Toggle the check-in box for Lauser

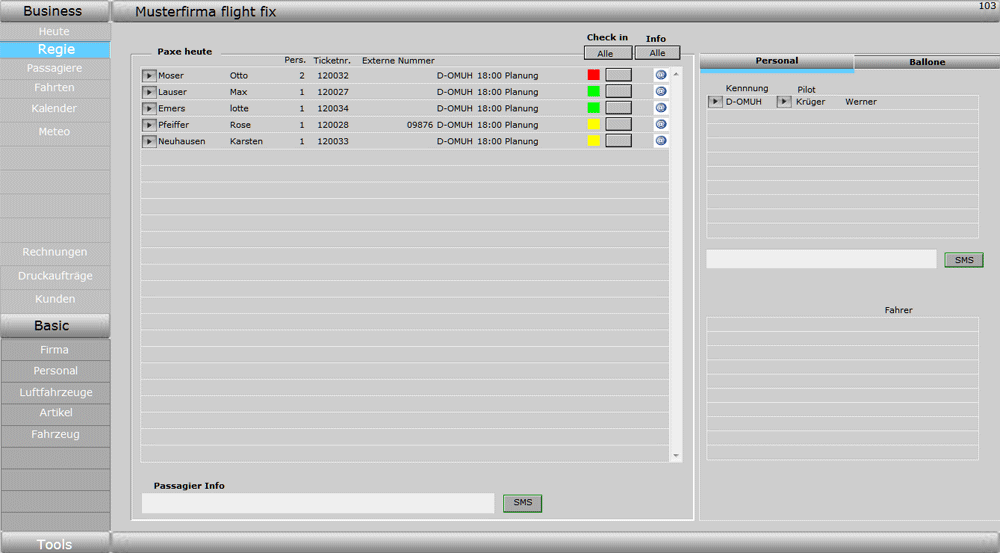(x=619, y=91)
